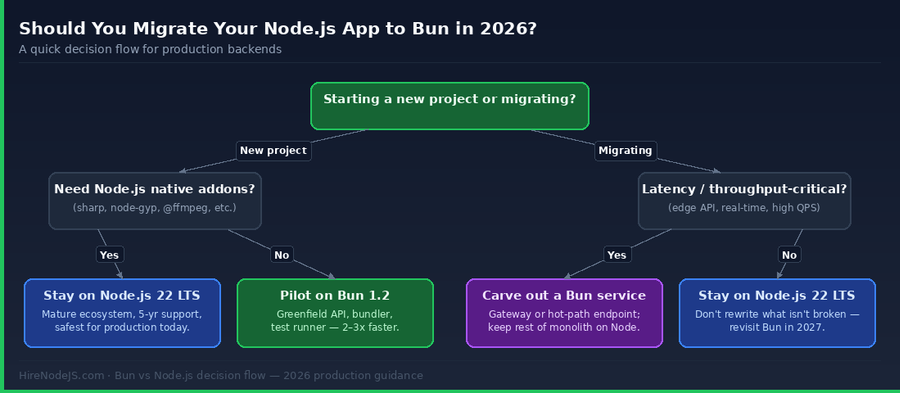Click 'Greenfield API, bundler,' description
The width and height of the screenshot is (900, 393).
[335, 314]
